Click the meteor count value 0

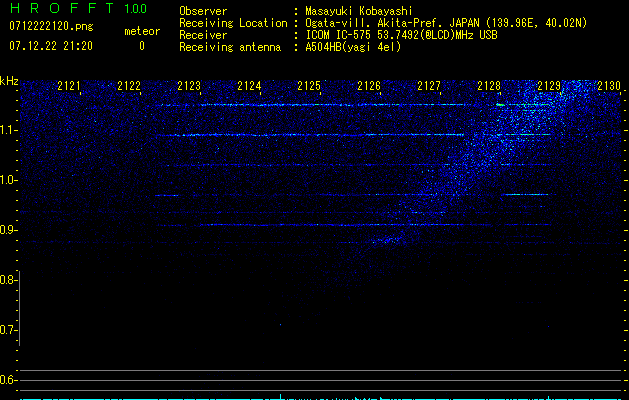point(142,46)
